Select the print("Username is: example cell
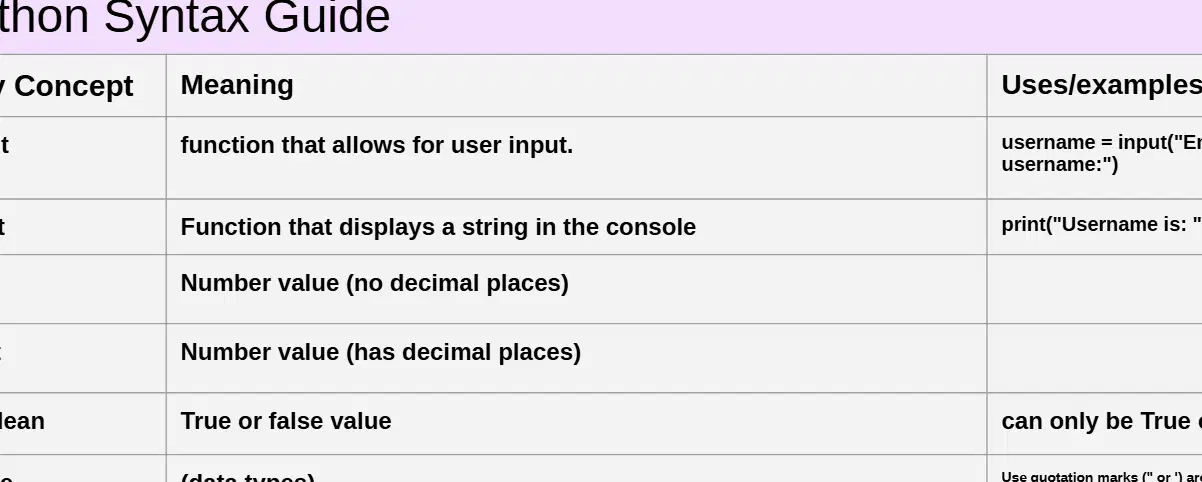 (x=1095, y=227)
